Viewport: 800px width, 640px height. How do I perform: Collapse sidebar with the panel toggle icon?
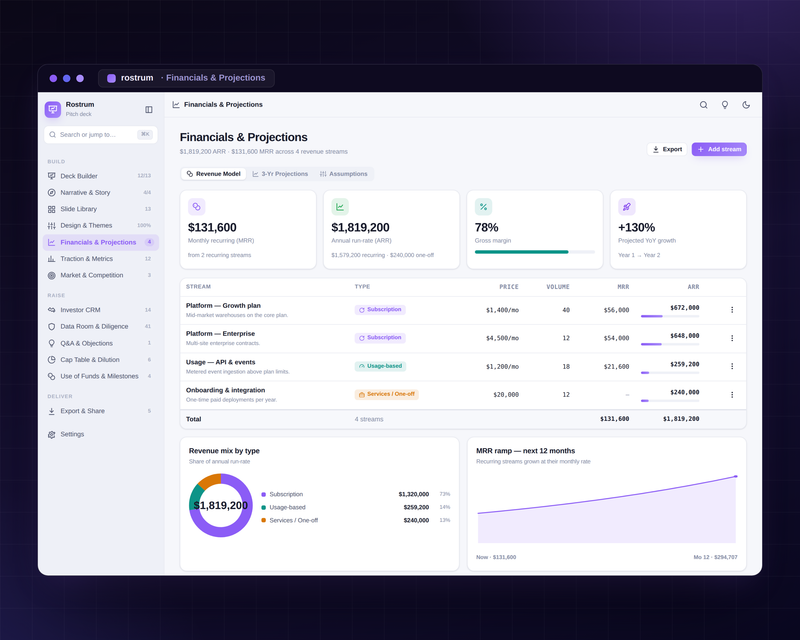pos(148,109)
